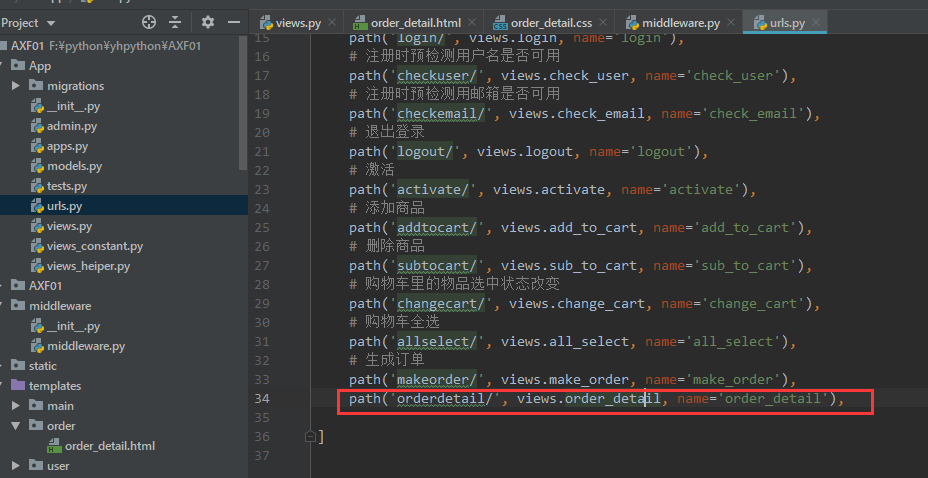Image resolution: width=928 pixels, height=478 pixels.
Task: Open models.py in project tree
Action: (x=75, y=166)
